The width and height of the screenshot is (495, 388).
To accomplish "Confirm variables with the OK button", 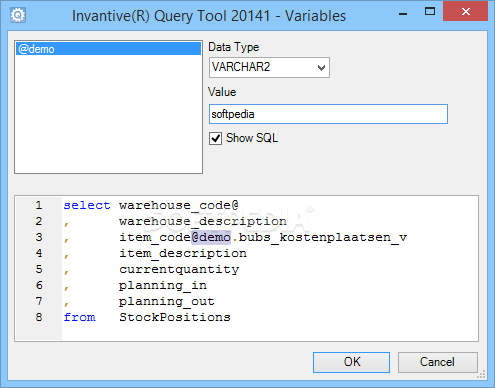I will (x=351, y=362).
